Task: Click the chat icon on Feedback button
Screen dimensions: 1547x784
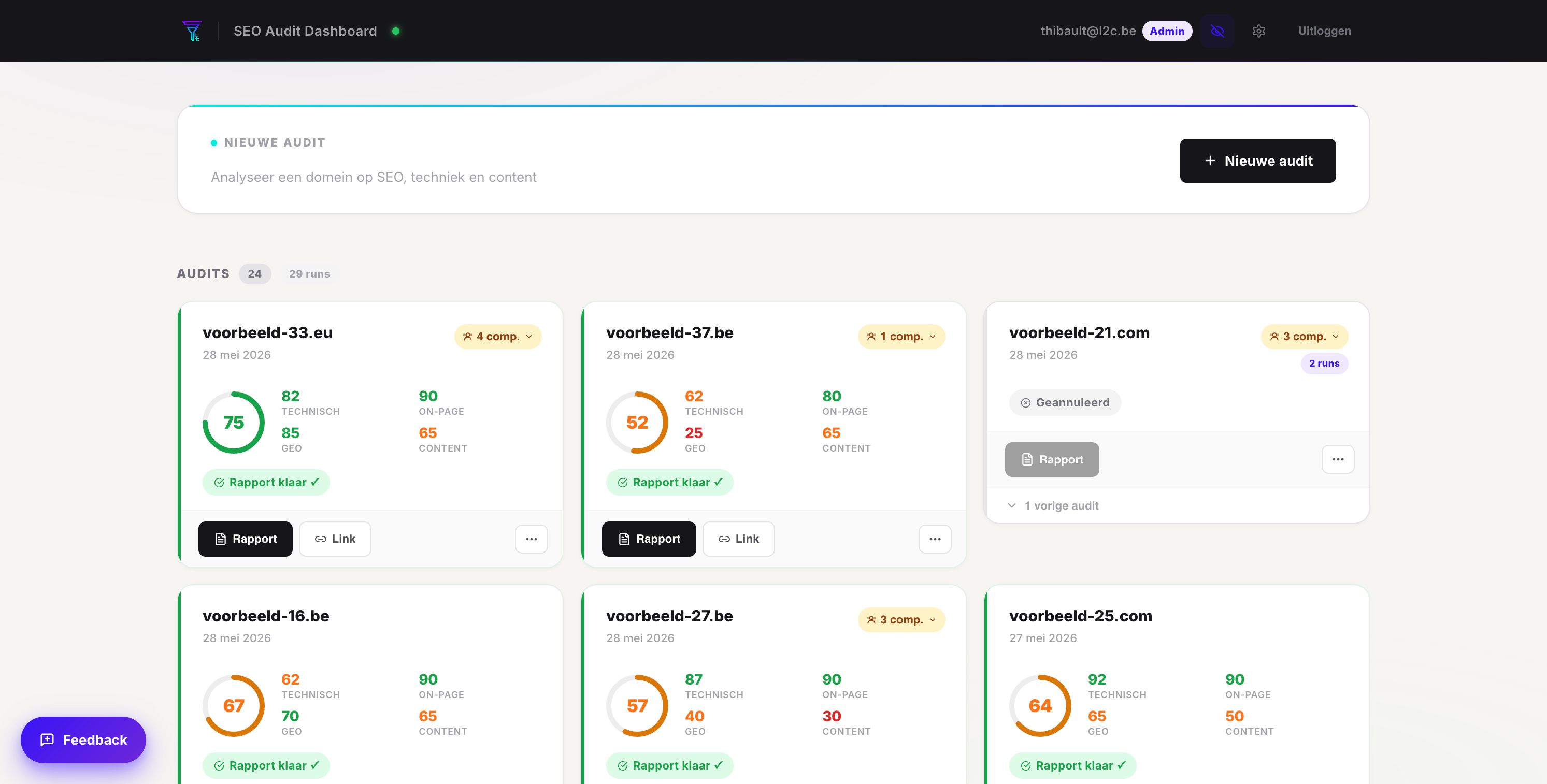Action: point(47,739)
